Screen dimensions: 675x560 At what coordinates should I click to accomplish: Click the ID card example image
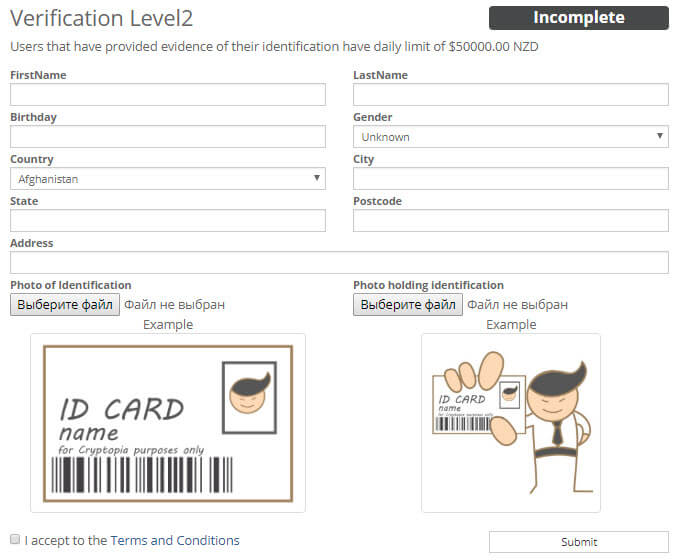click(168, 423)
